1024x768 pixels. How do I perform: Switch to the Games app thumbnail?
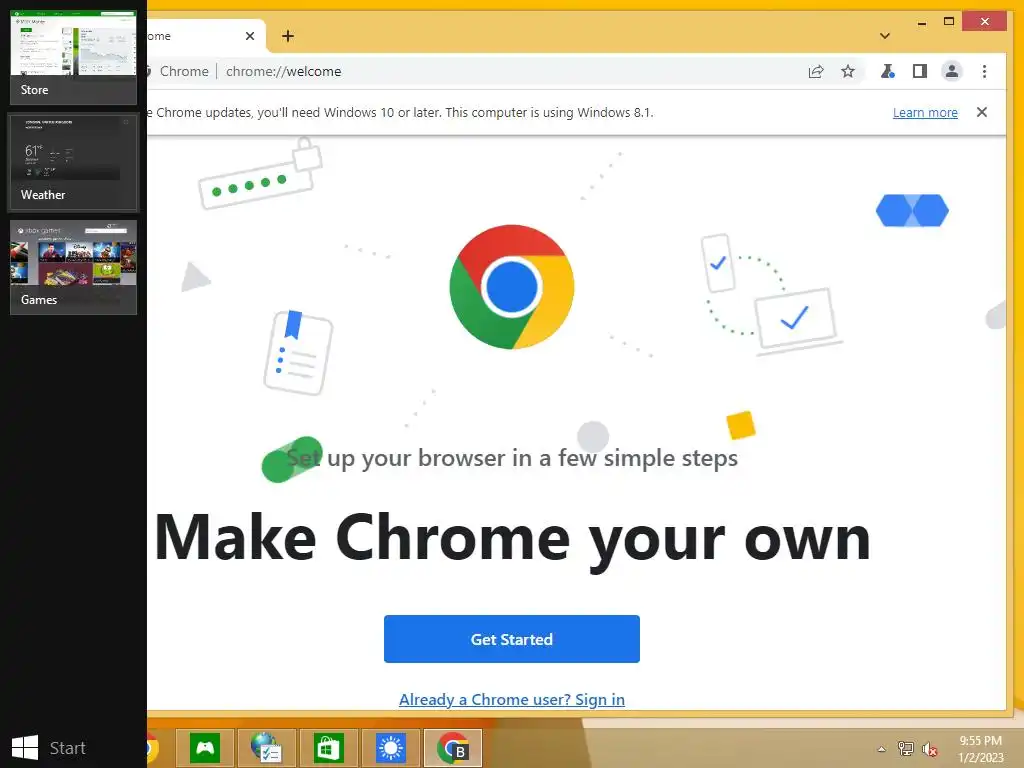73,267
